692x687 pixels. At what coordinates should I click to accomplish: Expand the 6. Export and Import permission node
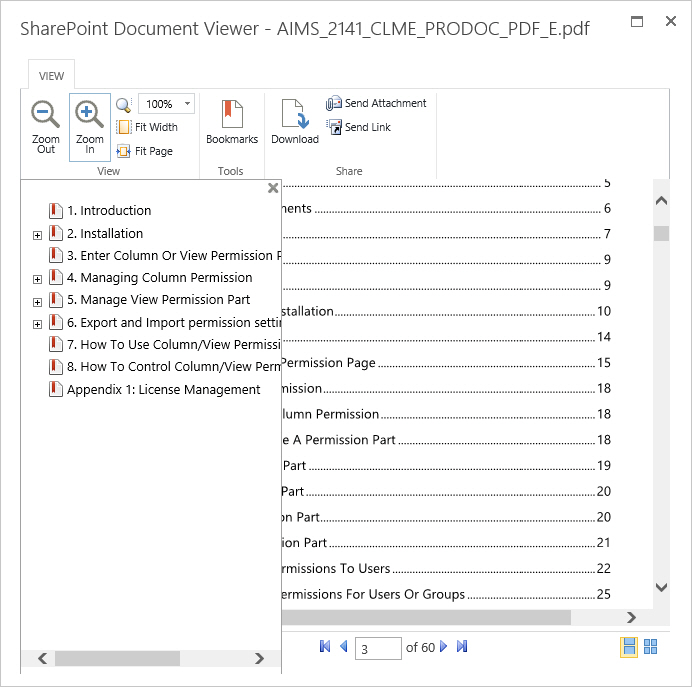(38, 324)
